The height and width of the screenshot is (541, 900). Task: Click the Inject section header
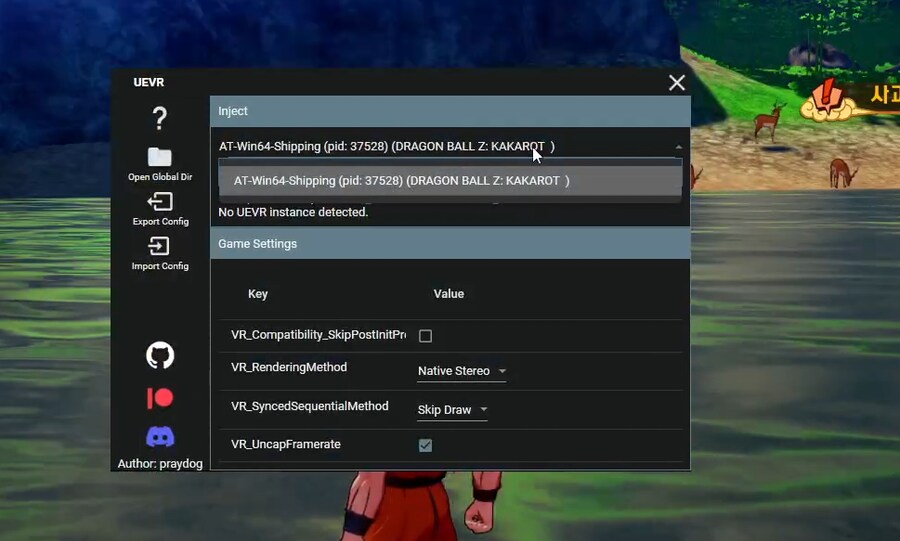(x=450, y=111)
